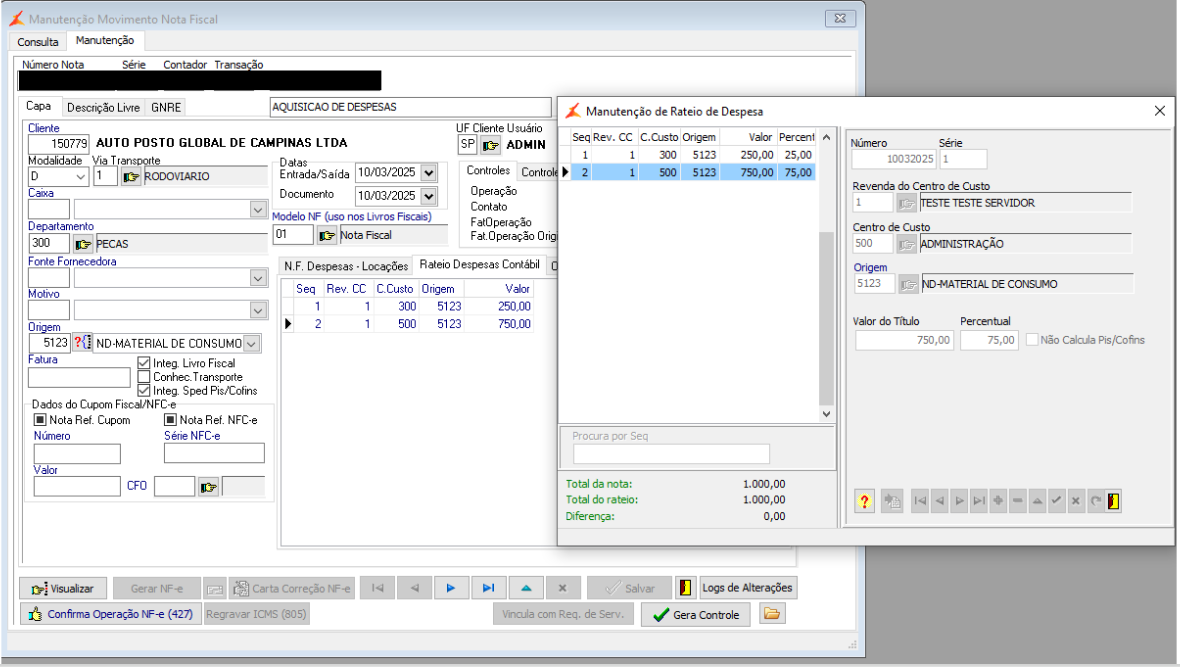Open the Departamento lookup hand icon
Screen dimensions: 1180x667
coord(83,244)
